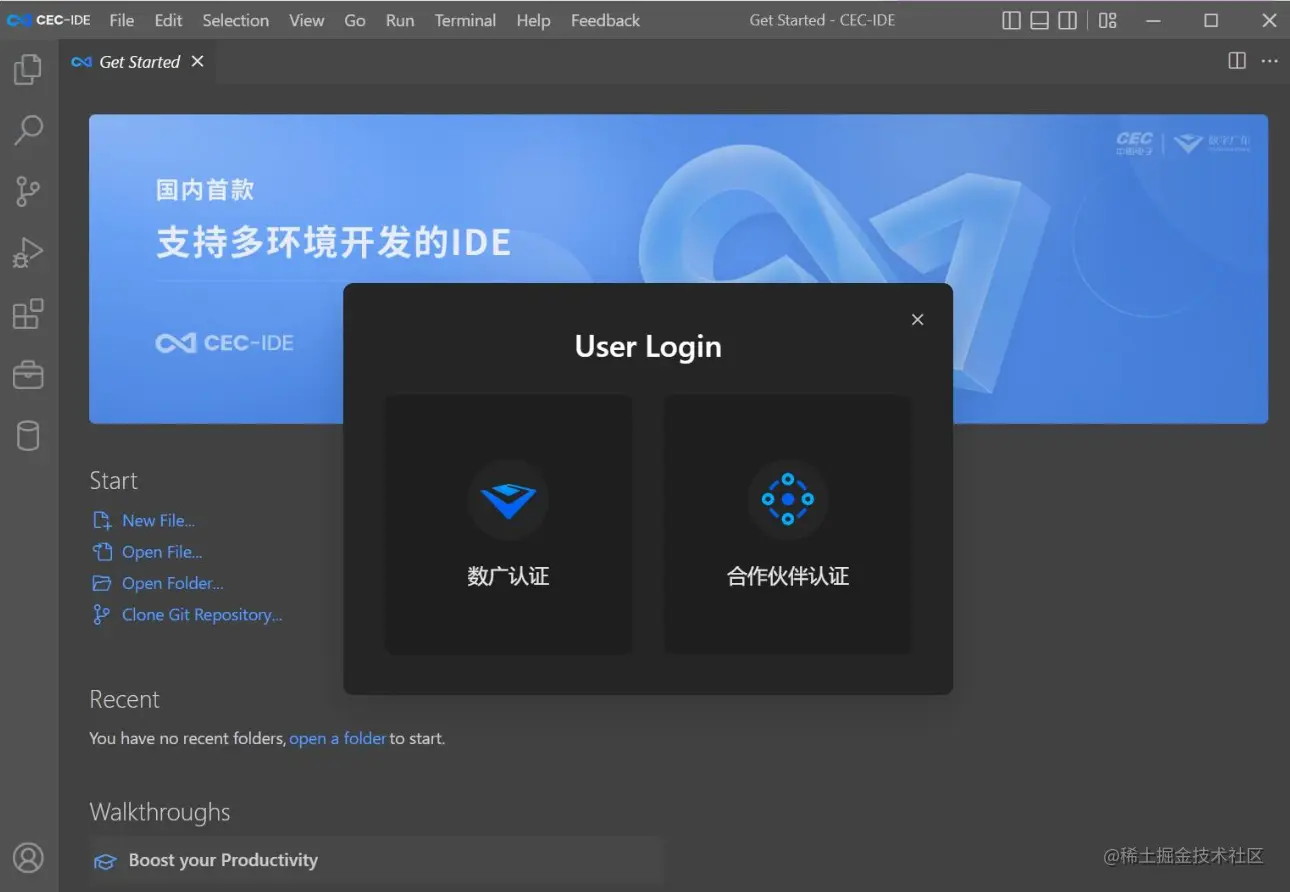Open the Accounts icon at bottom left

tap(28, 858)
